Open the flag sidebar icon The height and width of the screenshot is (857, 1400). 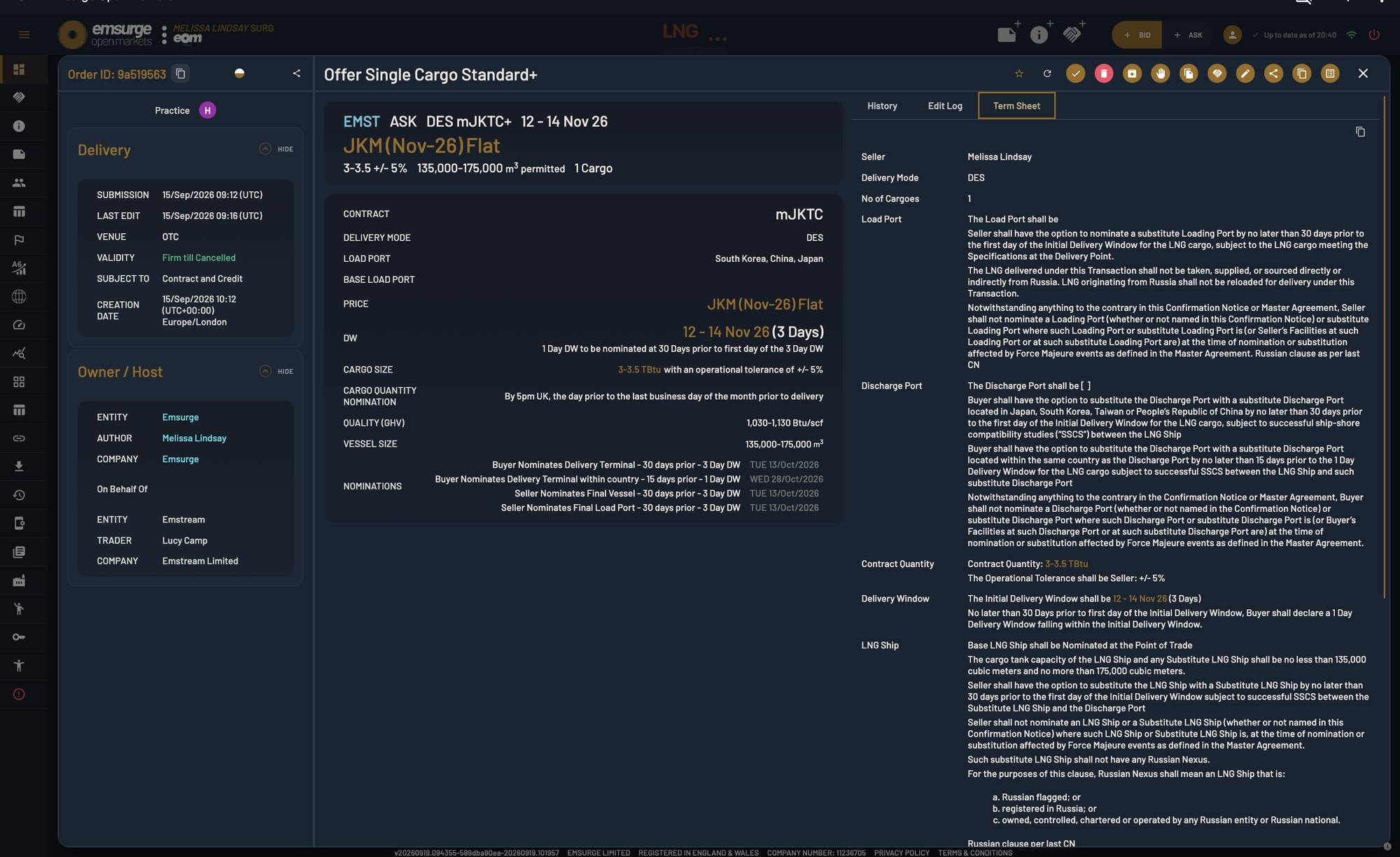point(19,239)
